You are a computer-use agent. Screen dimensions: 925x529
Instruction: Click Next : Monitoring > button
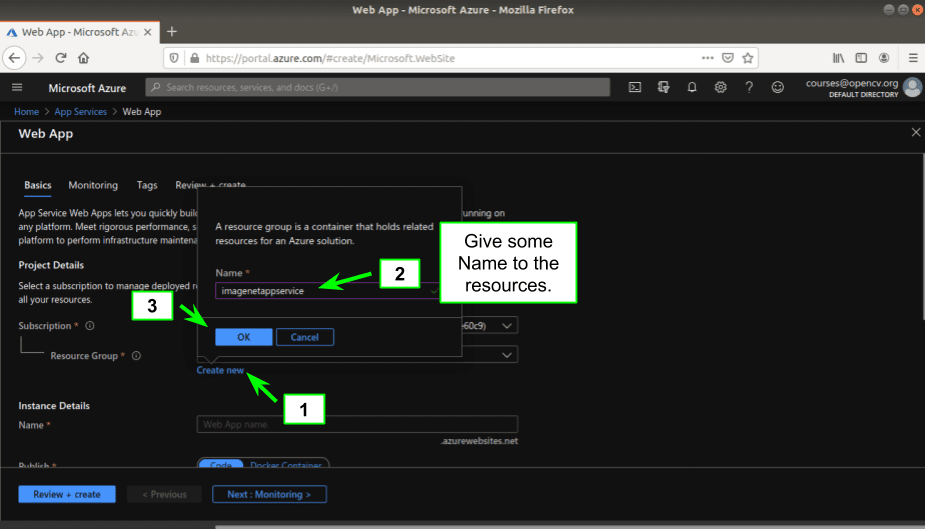[269, 494]
